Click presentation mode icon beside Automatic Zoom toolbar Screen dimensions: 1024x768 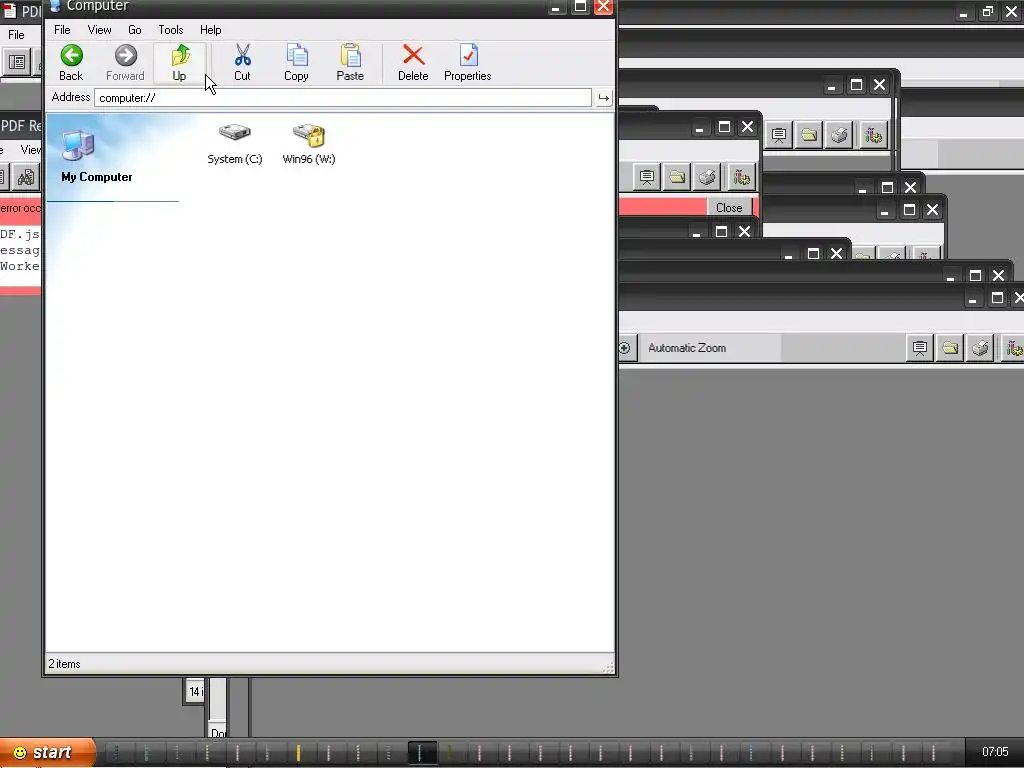pyautogui.click(x=920, y=348)
